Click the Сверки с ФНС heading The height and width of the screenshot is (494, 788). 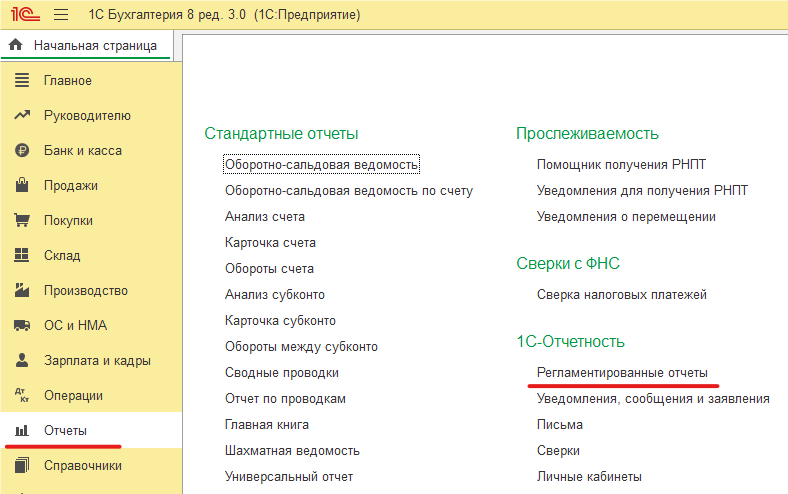tap(568, 263)
